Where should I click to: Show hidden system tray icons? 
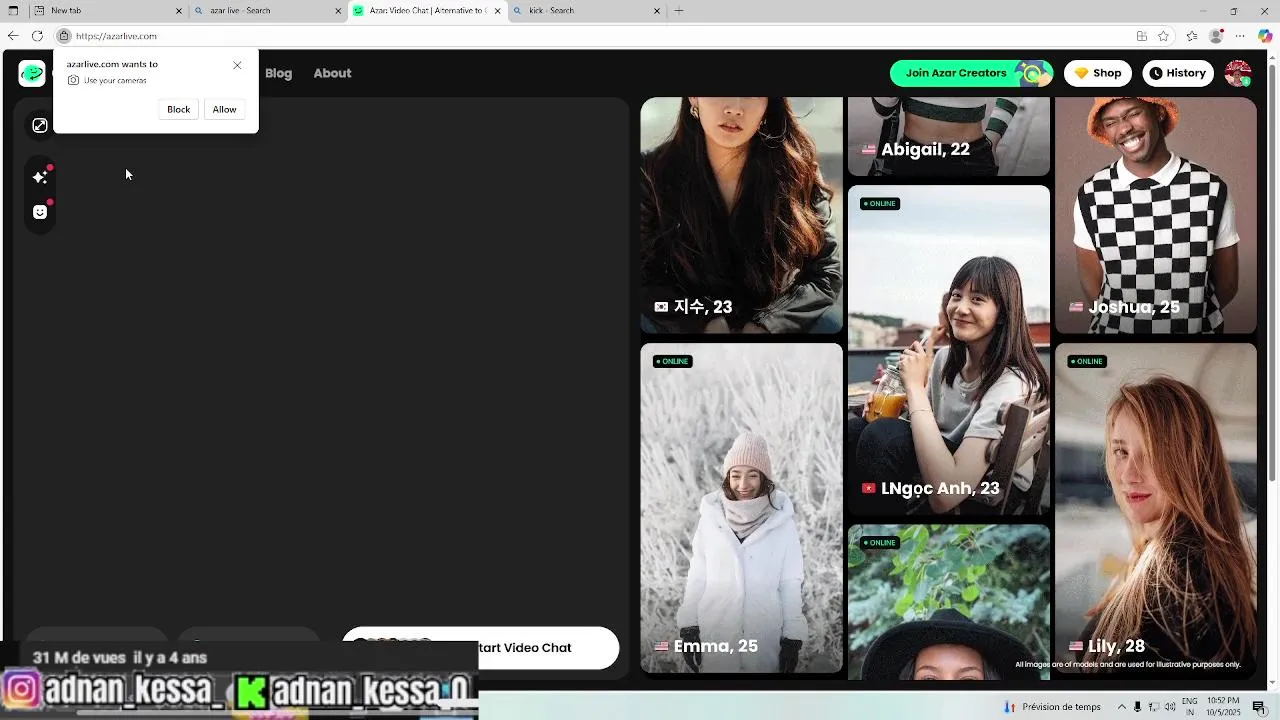click(x=1121, y=707)
